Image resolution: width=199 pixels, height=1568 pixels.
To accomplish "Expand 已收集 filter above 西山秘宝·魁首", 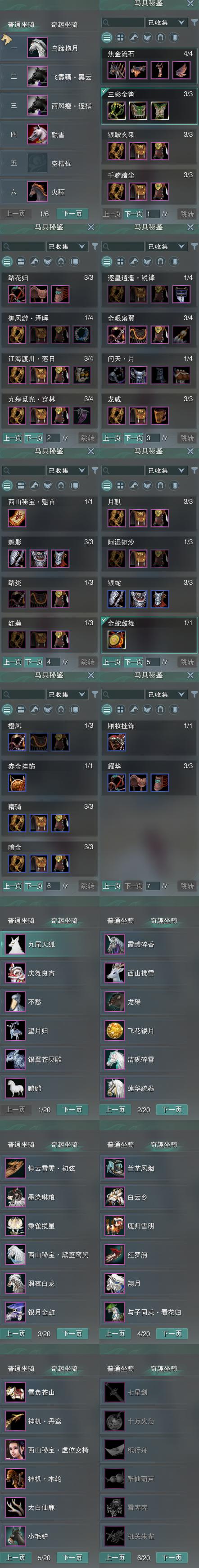I will (x=66, y=470).
